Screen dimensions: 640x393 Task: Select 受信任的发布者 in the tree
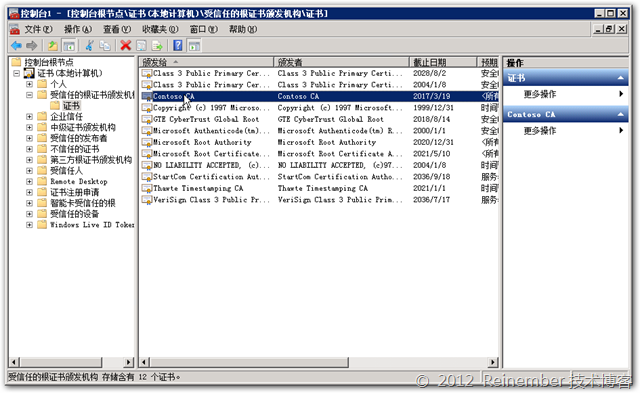[x=79, y=138]
